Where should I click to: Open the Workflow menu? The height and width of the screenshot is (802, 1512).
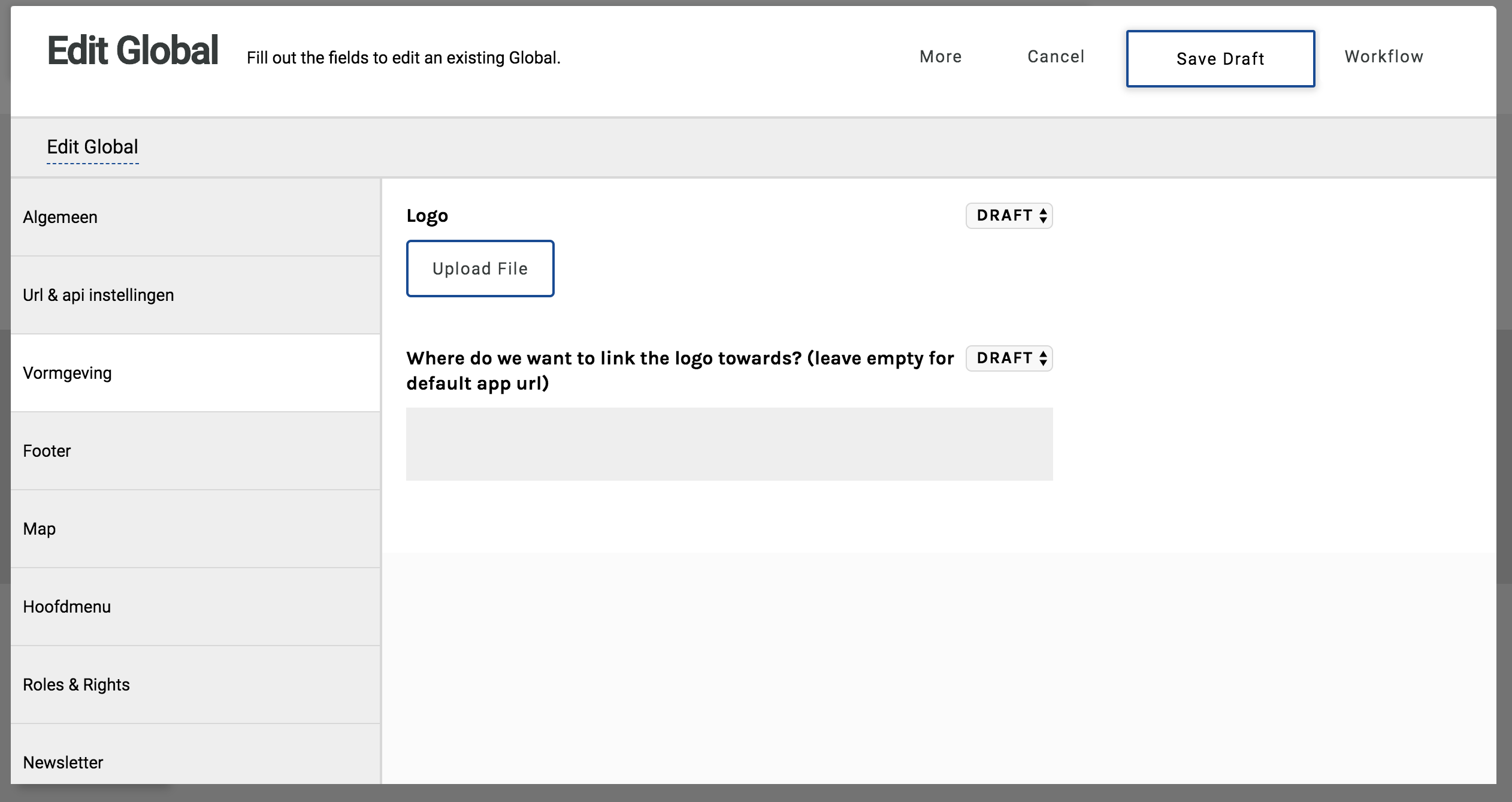pos(1384,57)
